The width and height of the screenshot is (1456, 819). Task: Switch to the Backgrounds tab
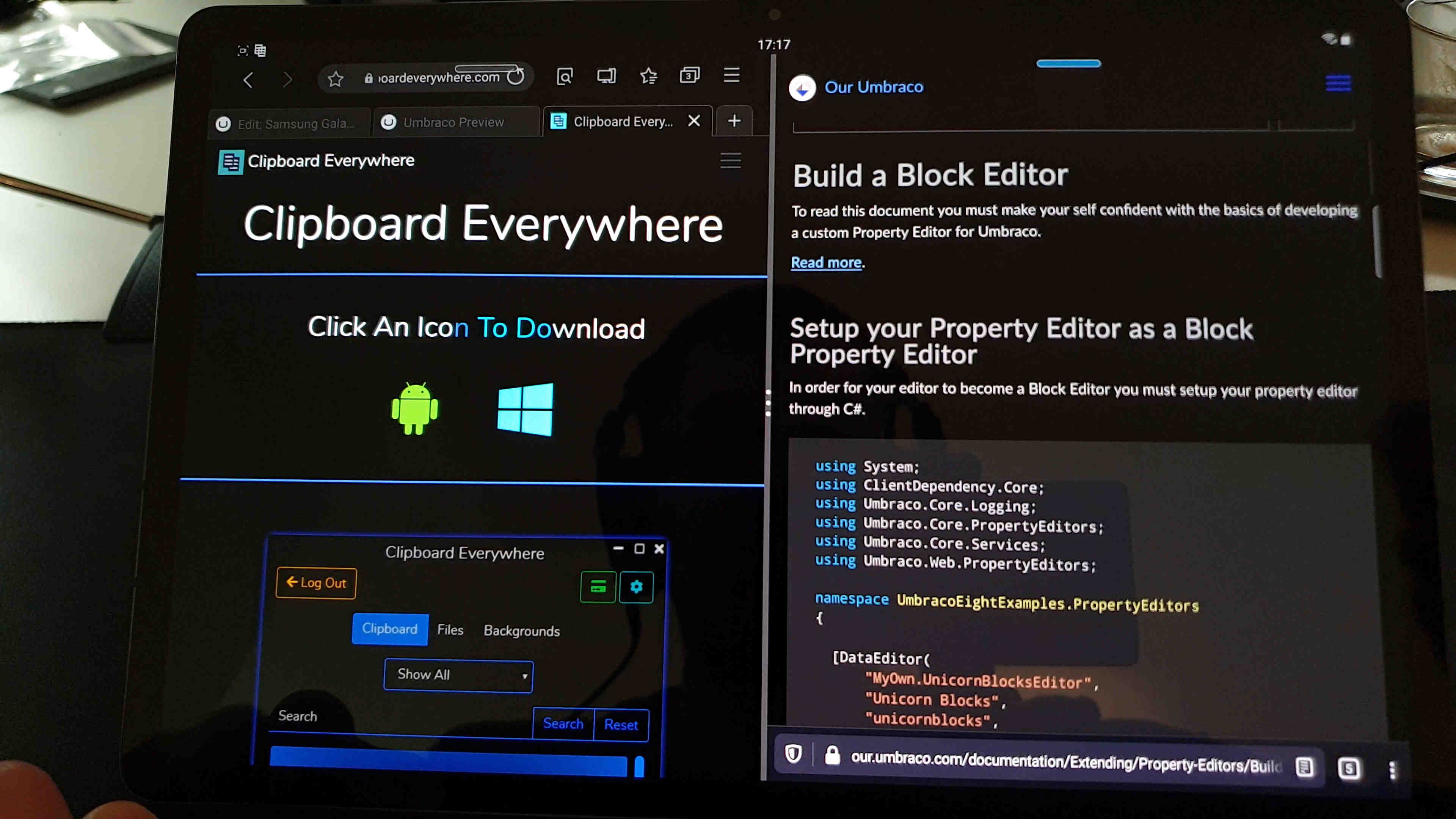(x=522, y=631)
